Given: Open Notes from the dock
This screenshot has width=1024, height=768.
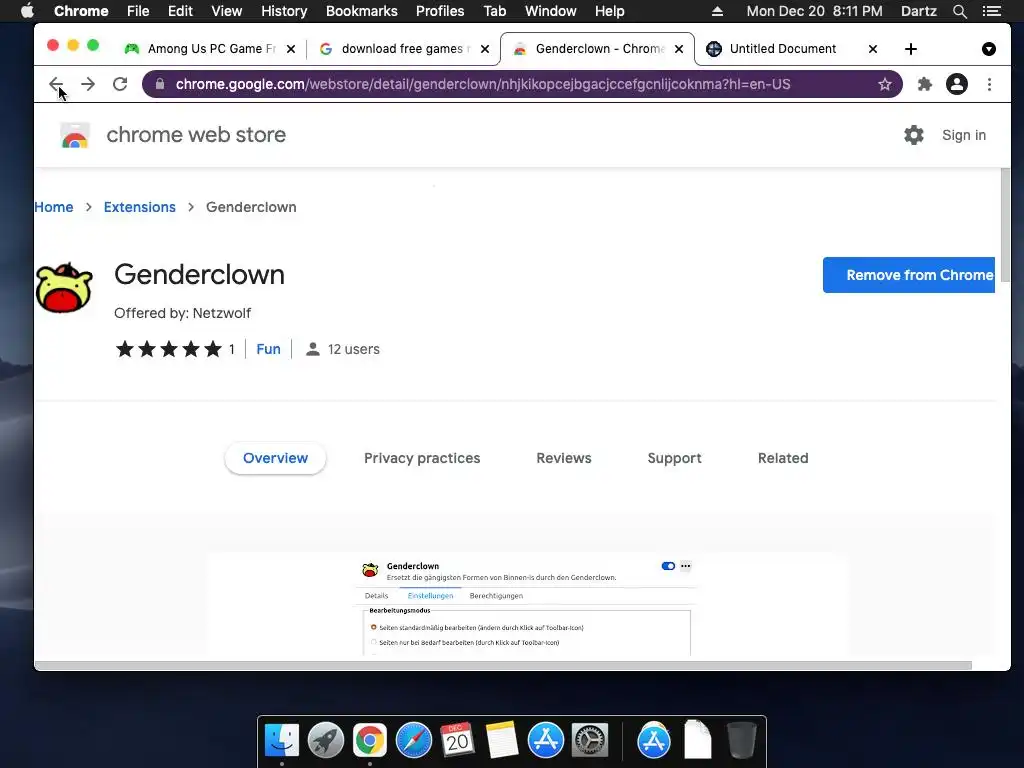Looking at the screenshot, I should point(502,741).
